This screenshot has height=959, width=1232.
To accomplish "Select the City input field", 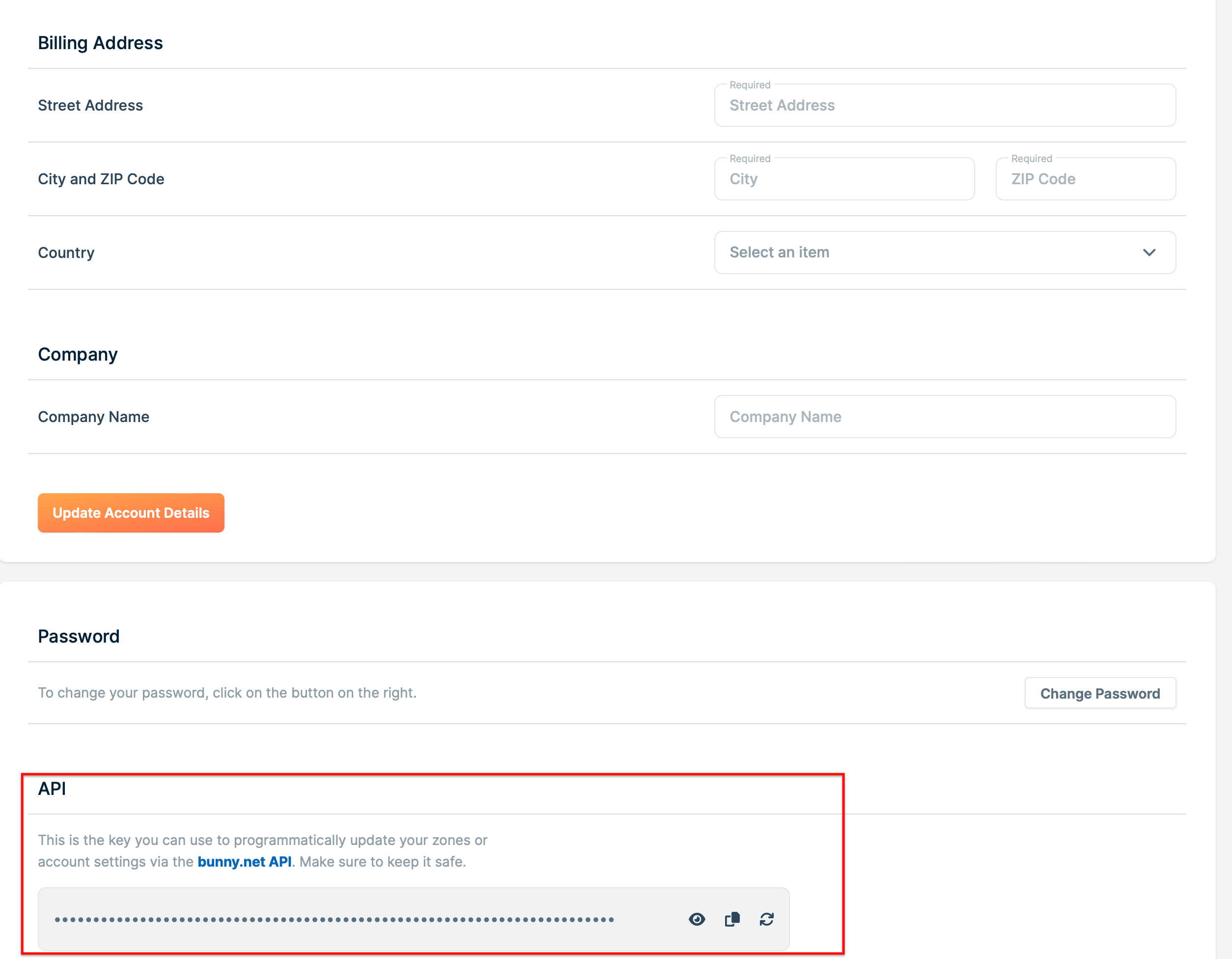I will (844, 179).
